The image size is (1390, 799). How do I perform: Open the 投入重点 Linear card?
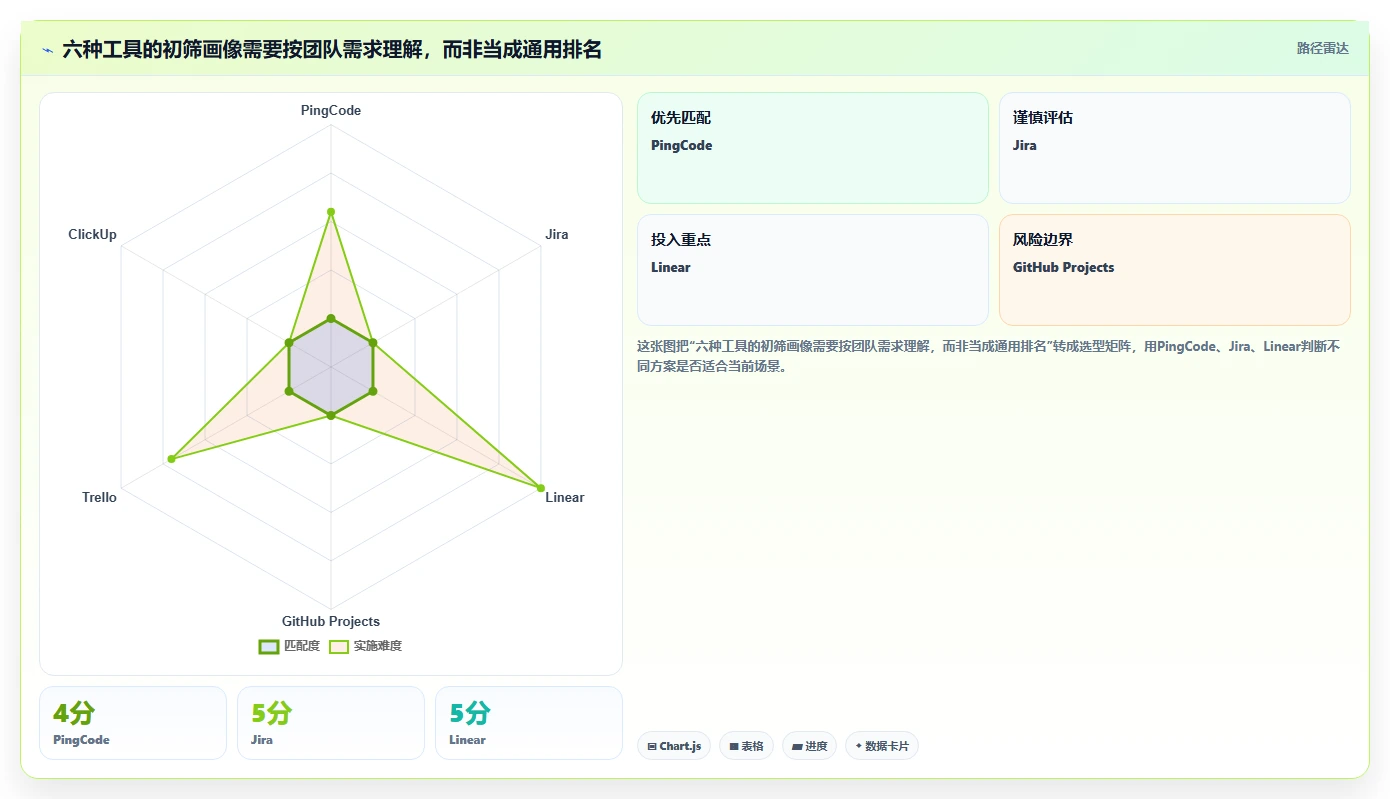point(812,270)
